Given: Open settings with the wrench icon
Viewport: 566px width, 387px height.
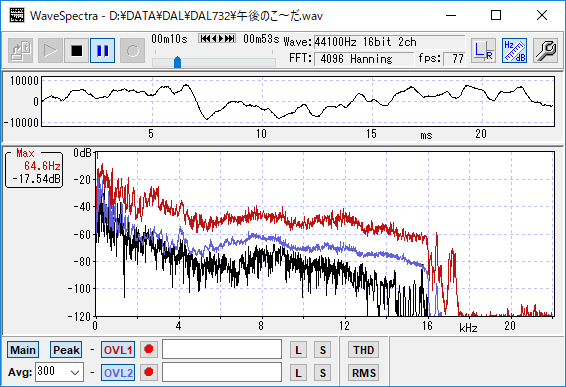Looking at the screenshot, I should pos(545,51).
